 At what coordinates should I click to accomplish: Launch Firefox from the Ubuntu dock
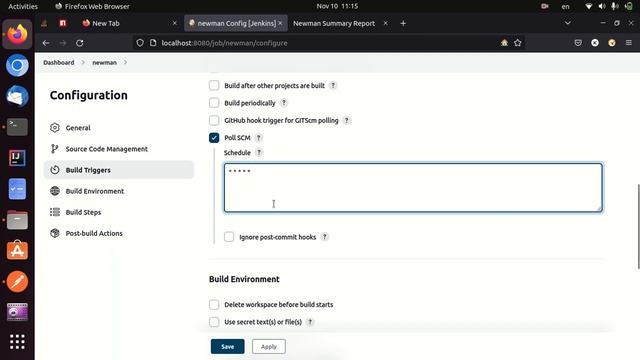click(17, 34)
